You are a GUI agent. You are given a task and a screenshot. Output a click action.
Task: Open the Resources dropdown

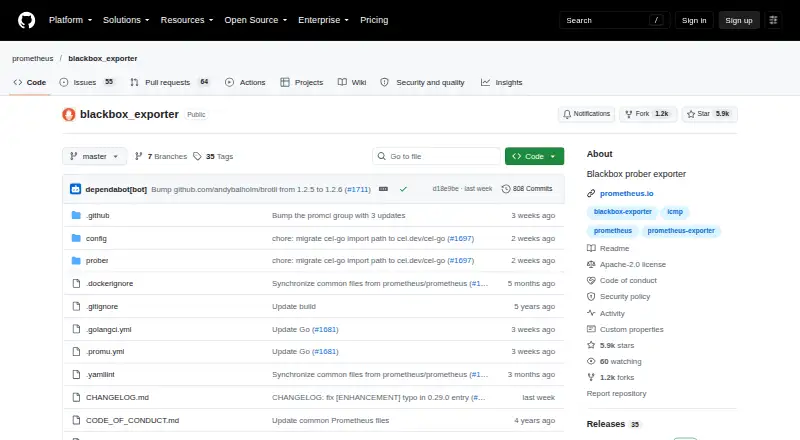187,20
